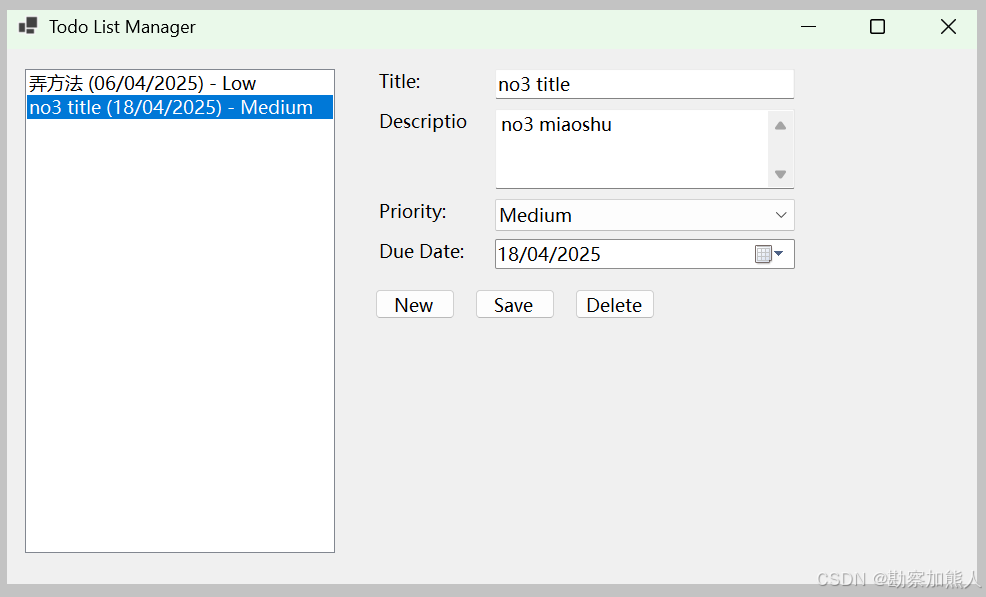Click the Delete button
The image size is (986, 597).
click(614, 304)
